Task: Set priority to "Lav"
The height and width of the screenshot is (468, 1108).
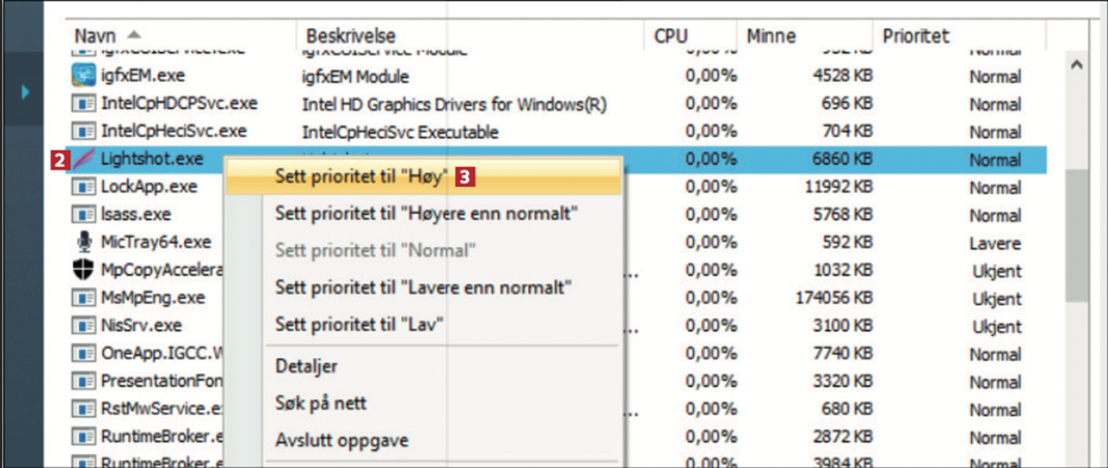Action: tap(359, 325)
